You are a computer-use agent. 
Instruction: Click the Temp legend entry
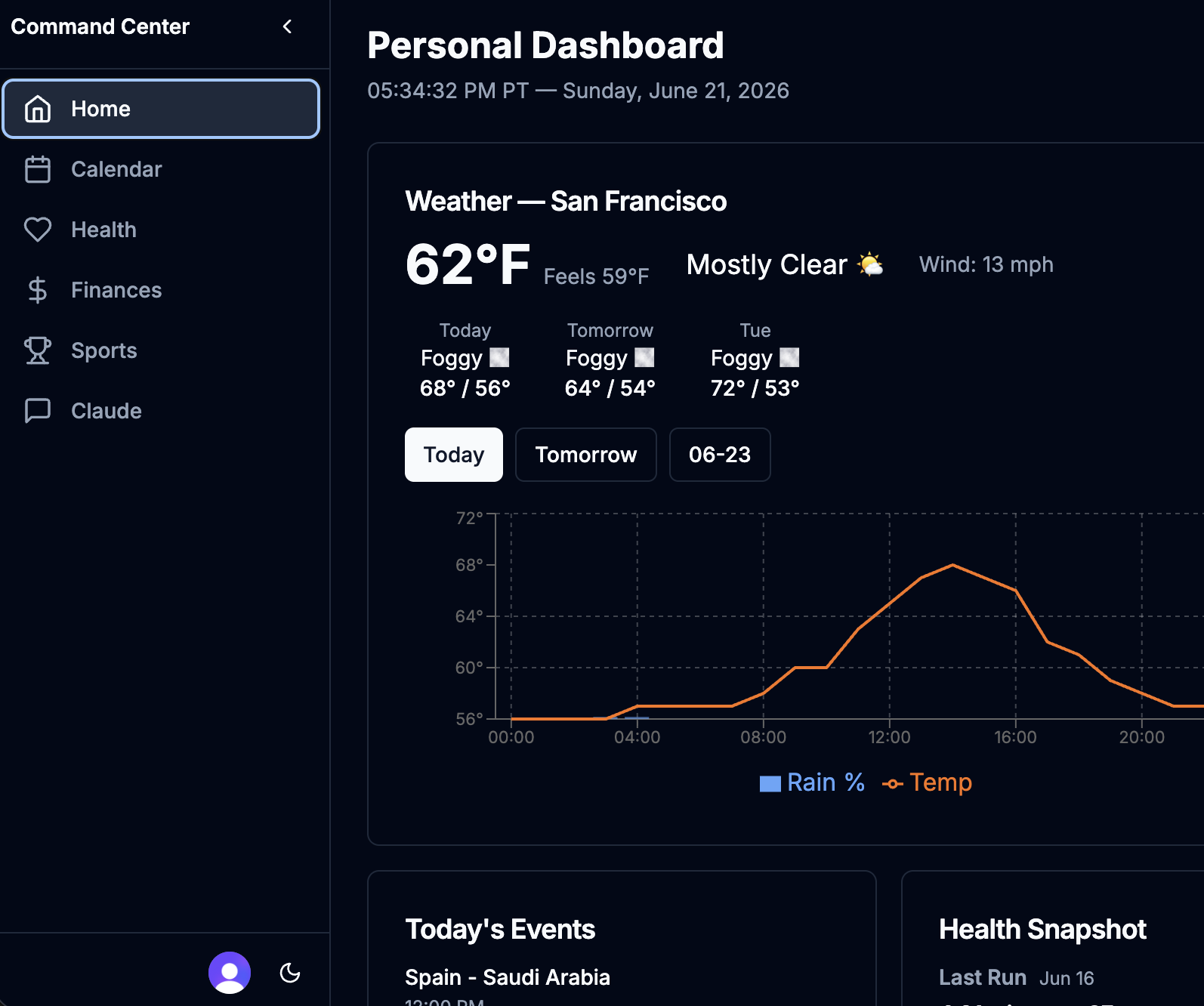tap(927, 782)
